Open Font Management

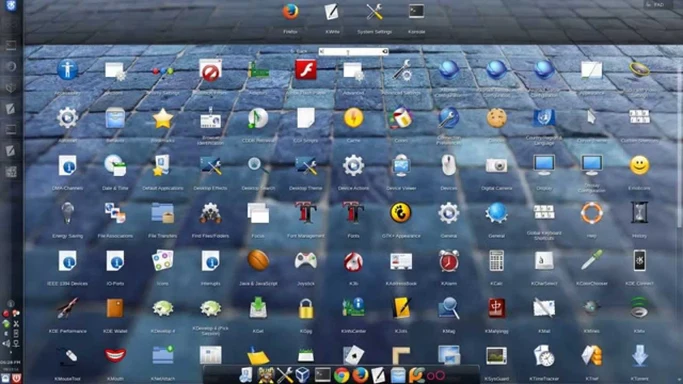306,213
